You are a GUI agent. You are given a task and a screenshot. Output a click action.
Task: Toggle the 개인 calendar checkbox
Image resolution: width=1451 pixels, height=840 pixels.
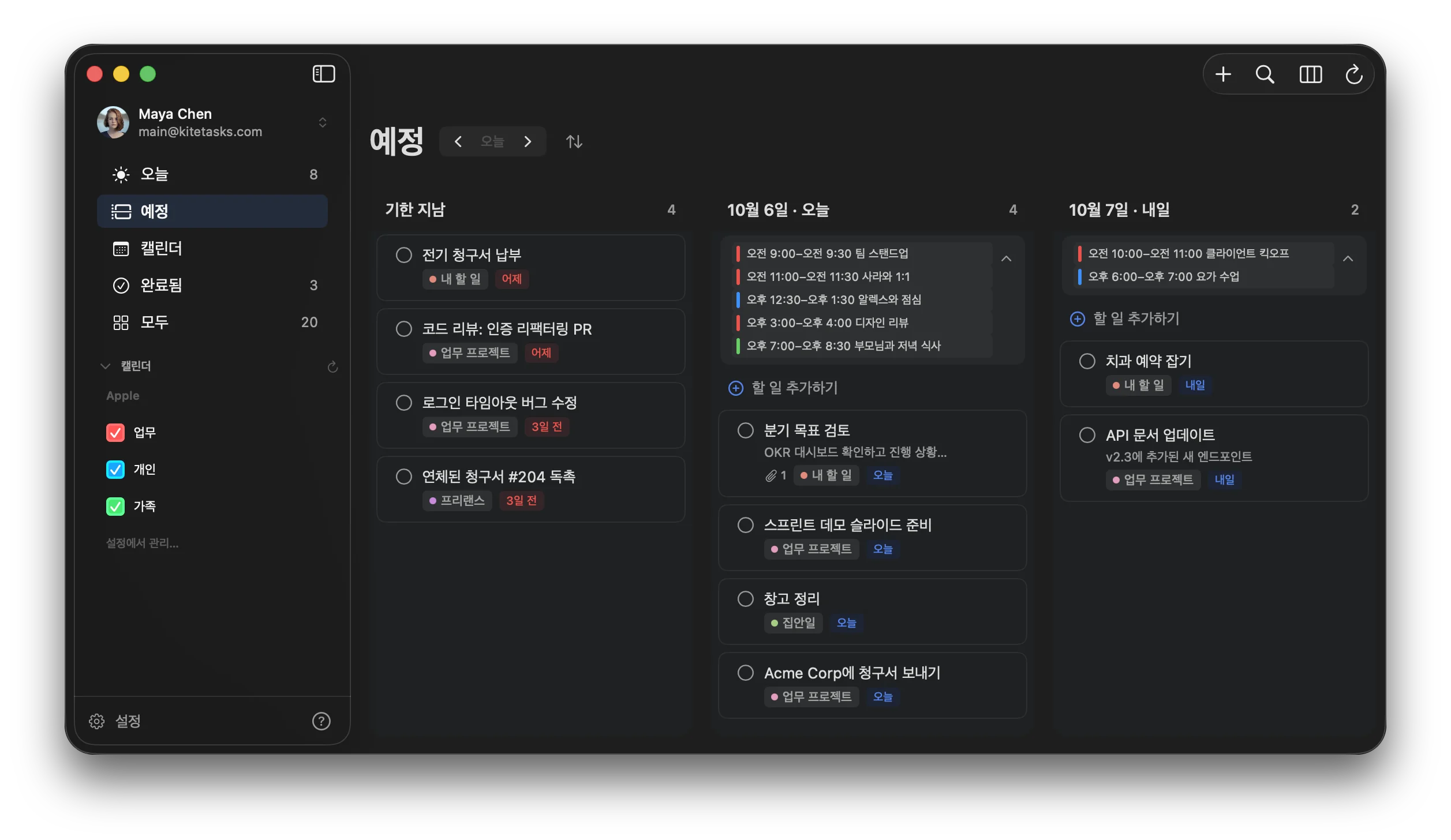(x=115, y=470)
